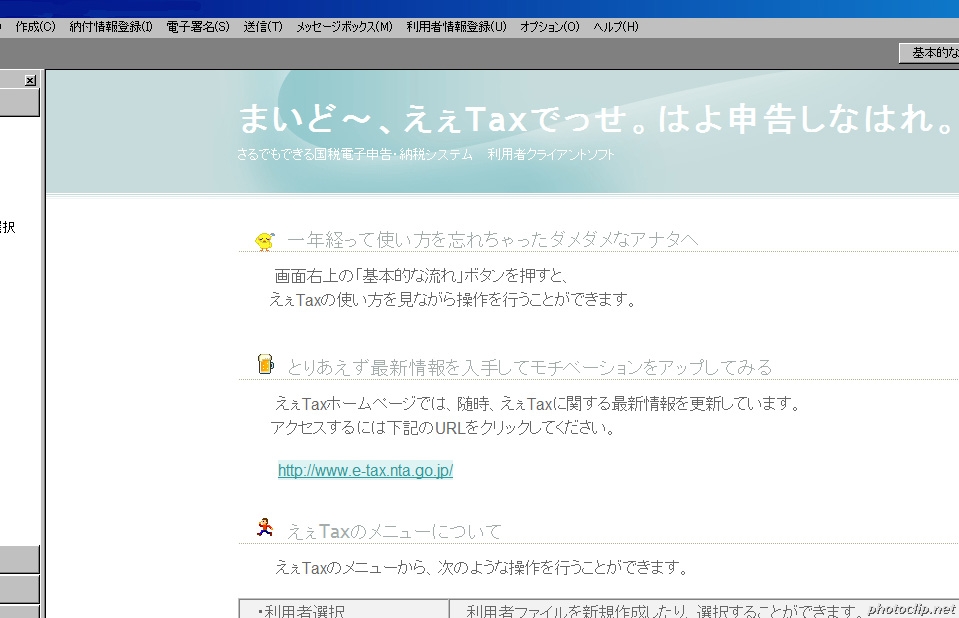Open the 利用者情報登録(U) menu

(456, 27)
